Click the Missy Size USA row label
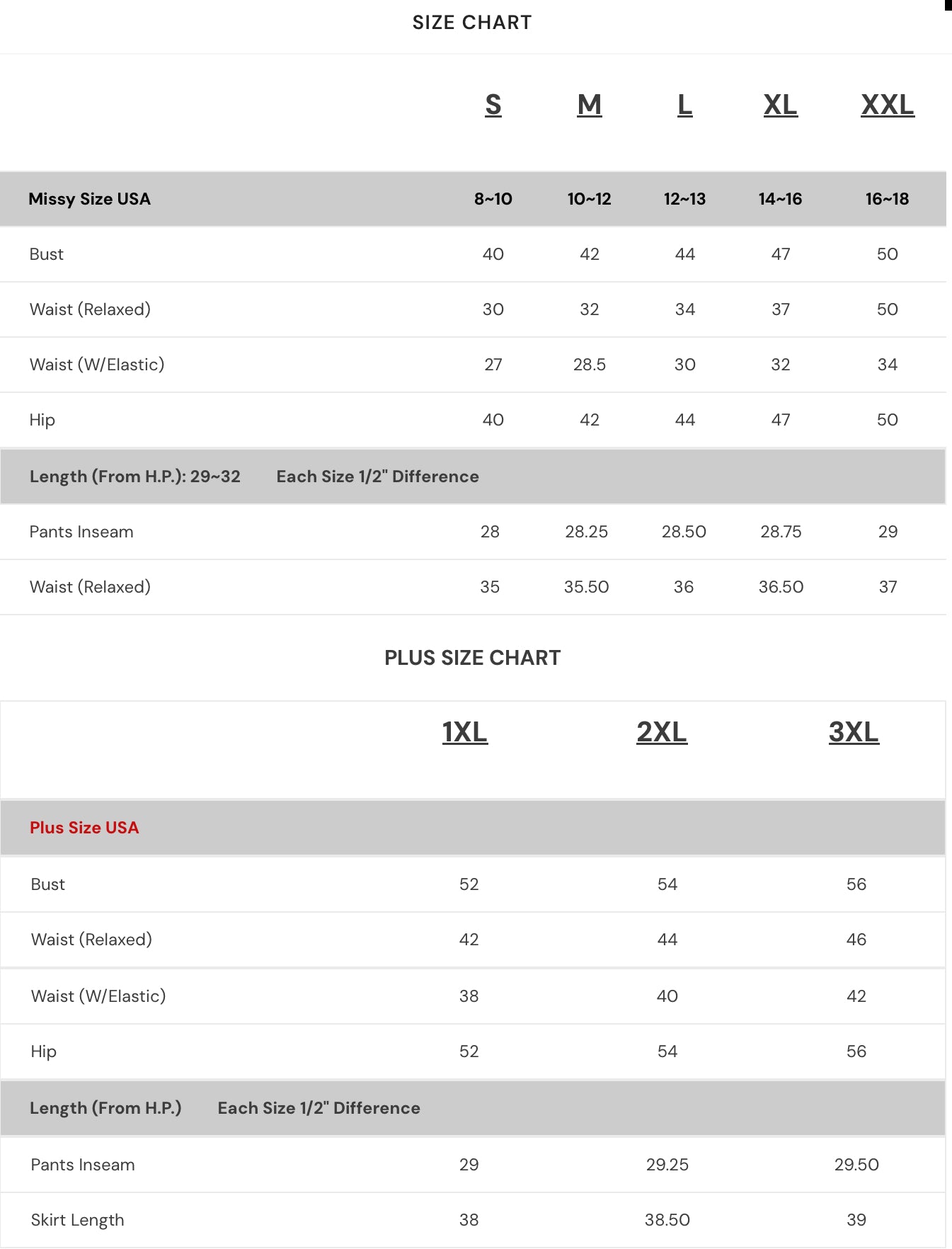The height and width of the screenshot is (1249, 952). [89, 199]
